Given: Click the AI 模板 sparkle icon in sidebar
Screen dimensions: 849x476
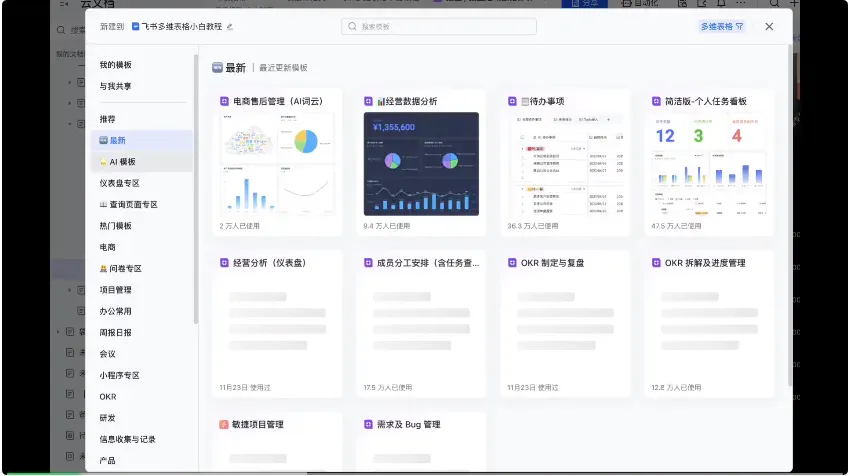Looking at the screenshot, I should 103,162.
